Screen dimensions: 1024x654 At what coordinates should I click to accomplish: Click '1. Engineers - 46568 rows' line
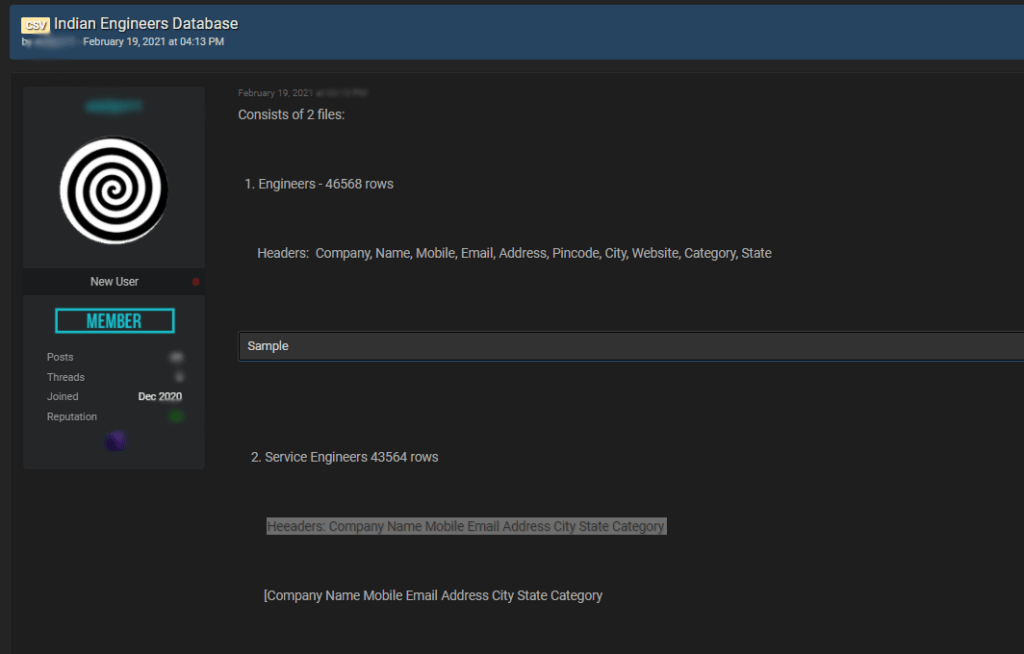[x=319, y=184]
